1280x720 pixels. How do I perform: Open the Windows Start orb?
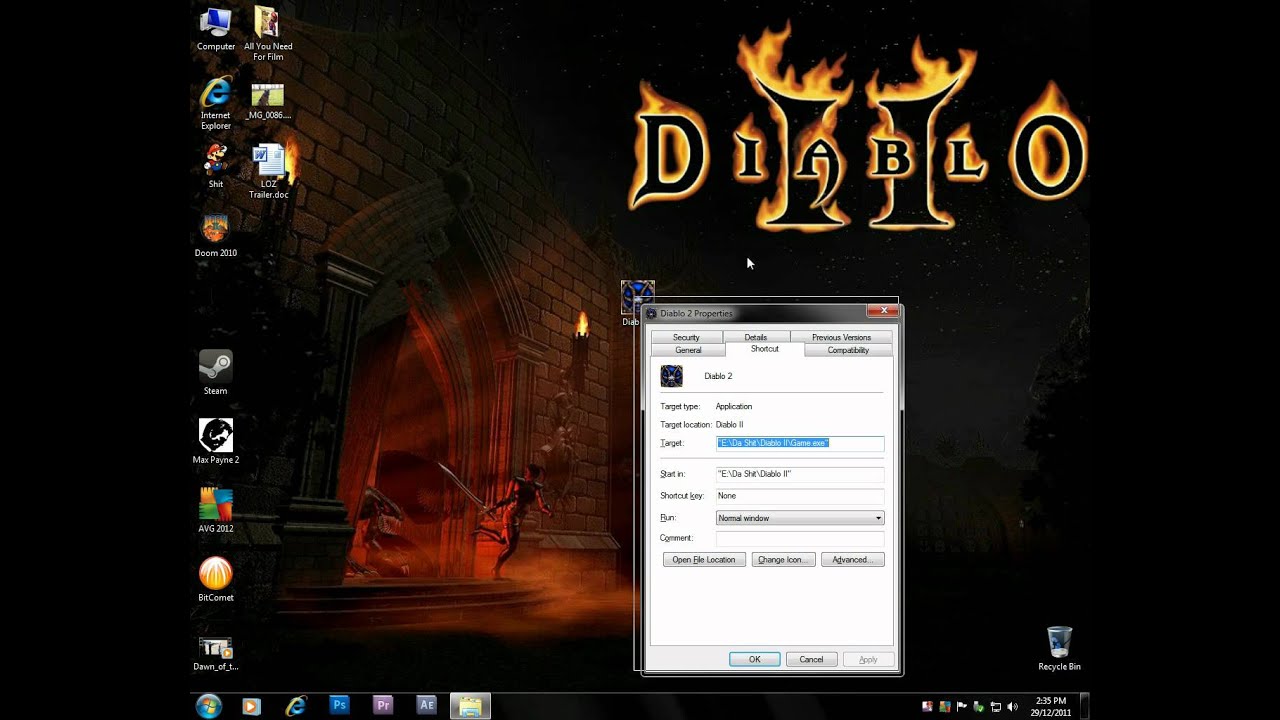pyautogui.click(x=209, y=706)
